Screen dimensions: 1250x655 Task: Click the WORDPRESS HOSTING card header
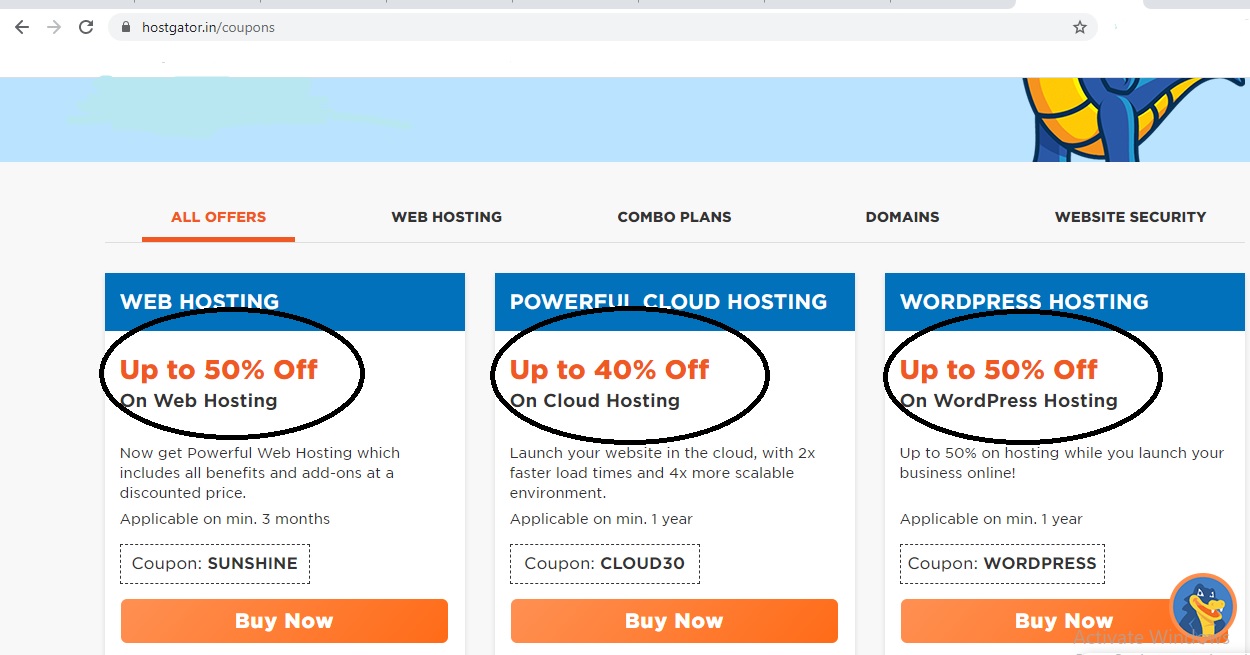pyautogui.click(x=1065, y=302)
